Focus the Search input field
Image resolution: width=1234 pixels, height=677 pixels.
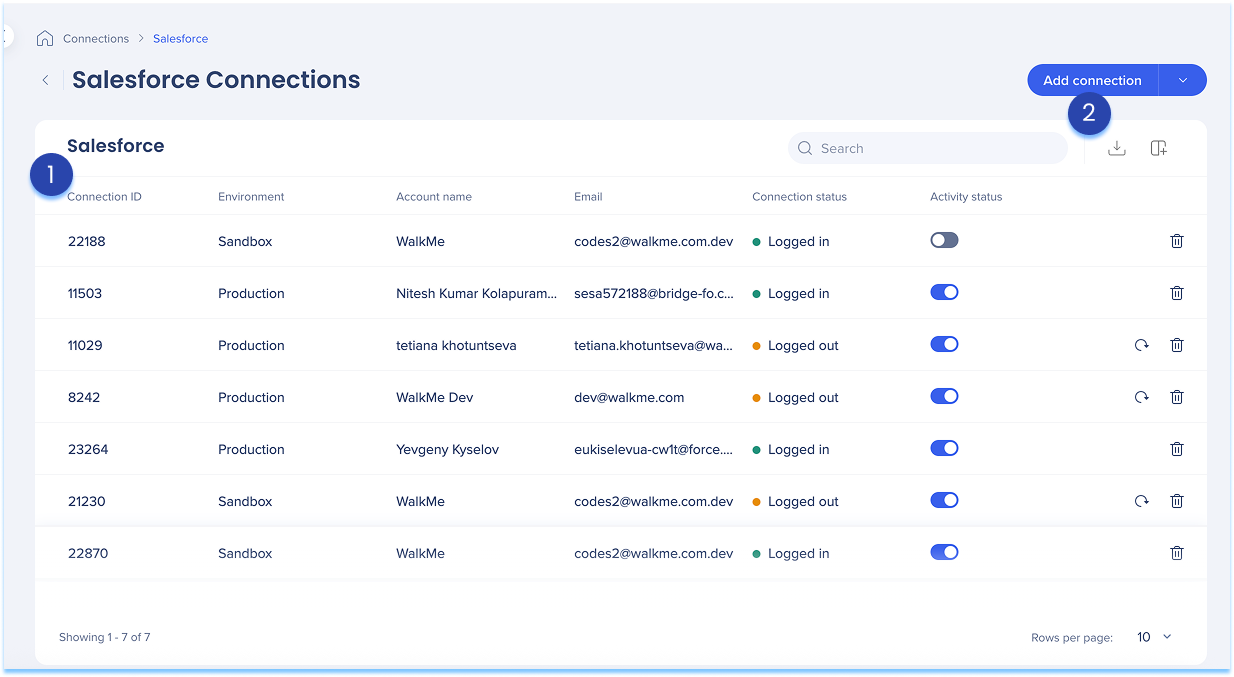tap(928, 148)
